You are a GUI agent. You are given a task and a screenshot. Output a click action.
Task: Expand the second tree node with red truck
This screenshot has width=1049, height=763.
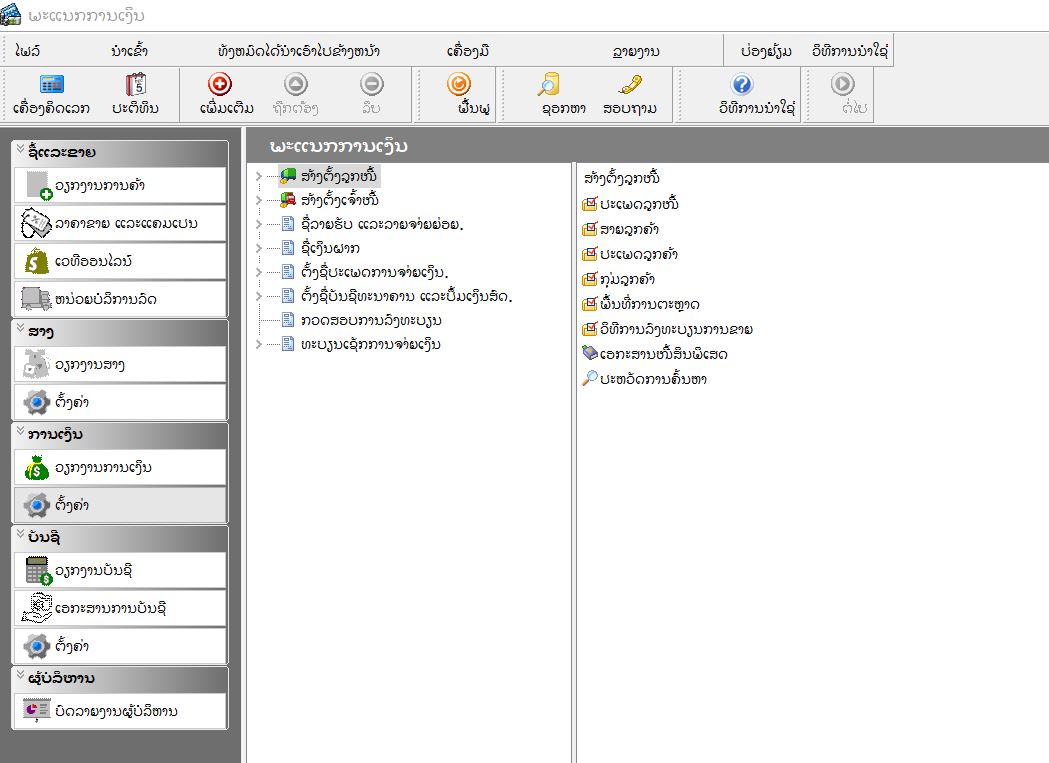259,200
